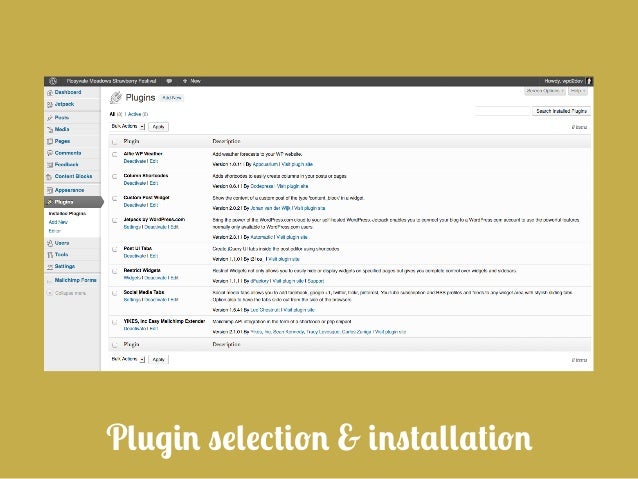This screenshot has width=638, height=479.
Task: Click the plus New icon in admin bar
Action: [185, 81]
